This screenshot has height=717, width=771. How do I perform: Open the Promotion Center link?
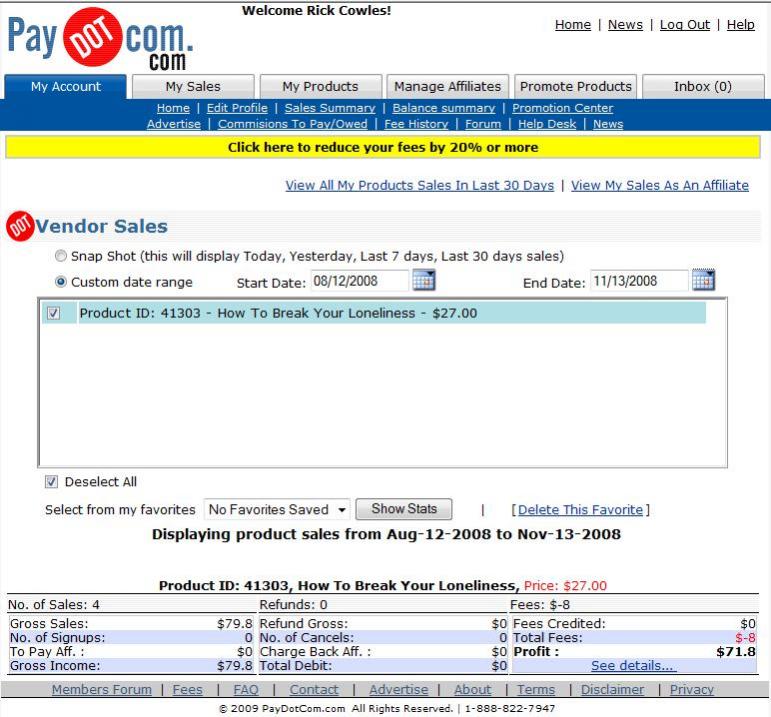(x=563, y=108)
